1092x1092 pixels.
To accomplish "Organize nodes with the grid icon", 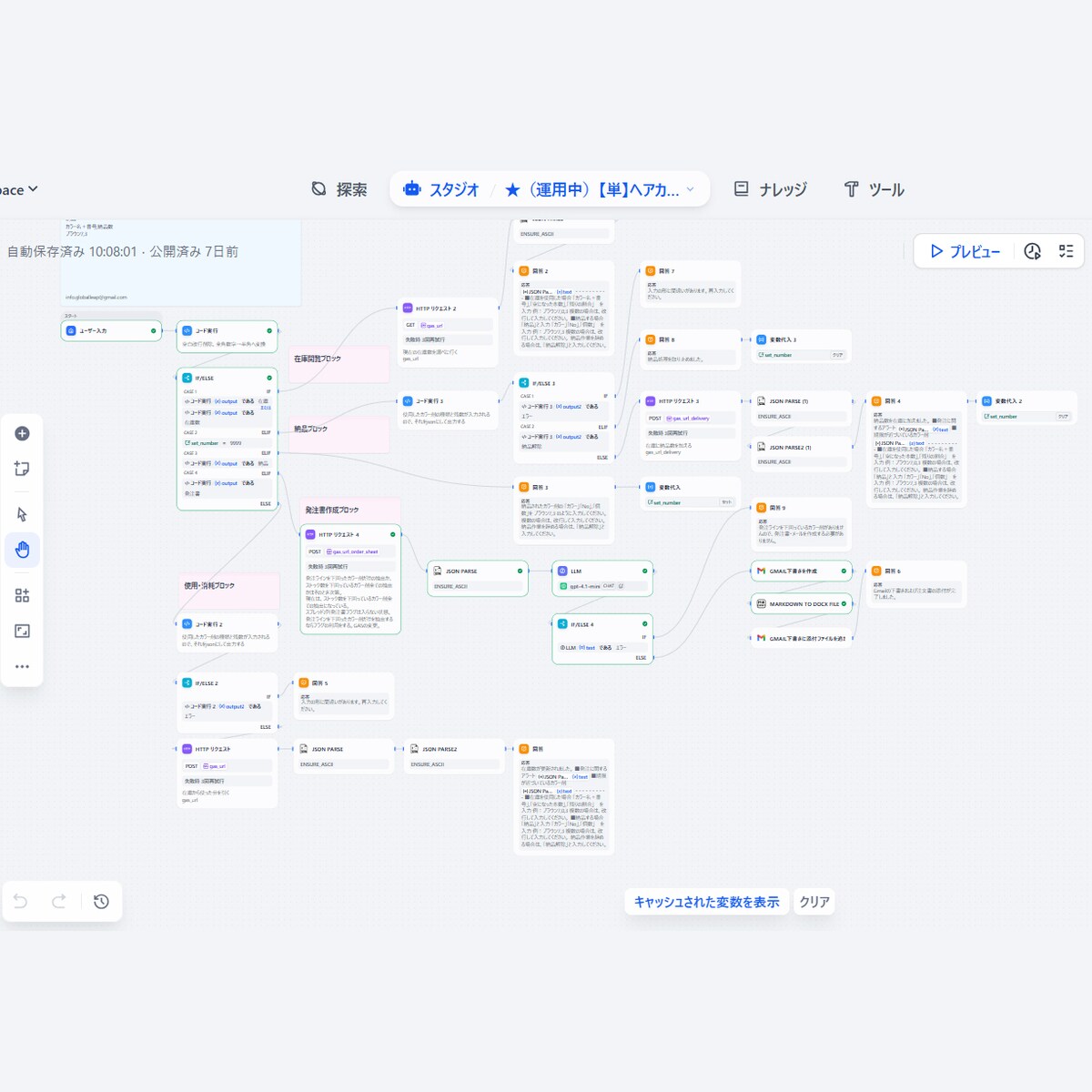I will (22, 595).
